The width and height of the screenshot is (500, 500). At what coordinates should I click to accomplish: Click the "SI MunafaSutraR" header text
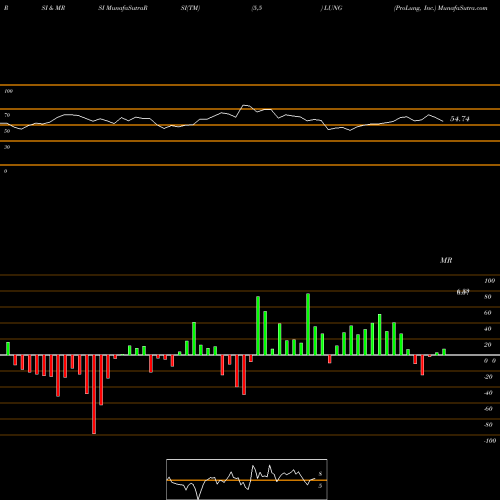pos(123,8)
